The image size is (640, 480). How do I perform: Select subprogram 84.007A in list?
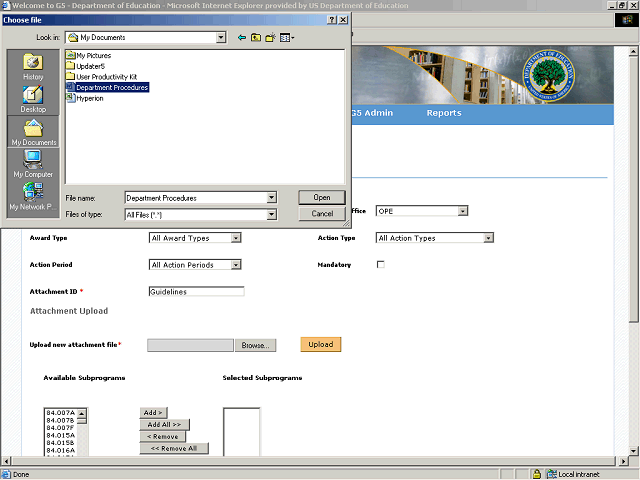60,413
